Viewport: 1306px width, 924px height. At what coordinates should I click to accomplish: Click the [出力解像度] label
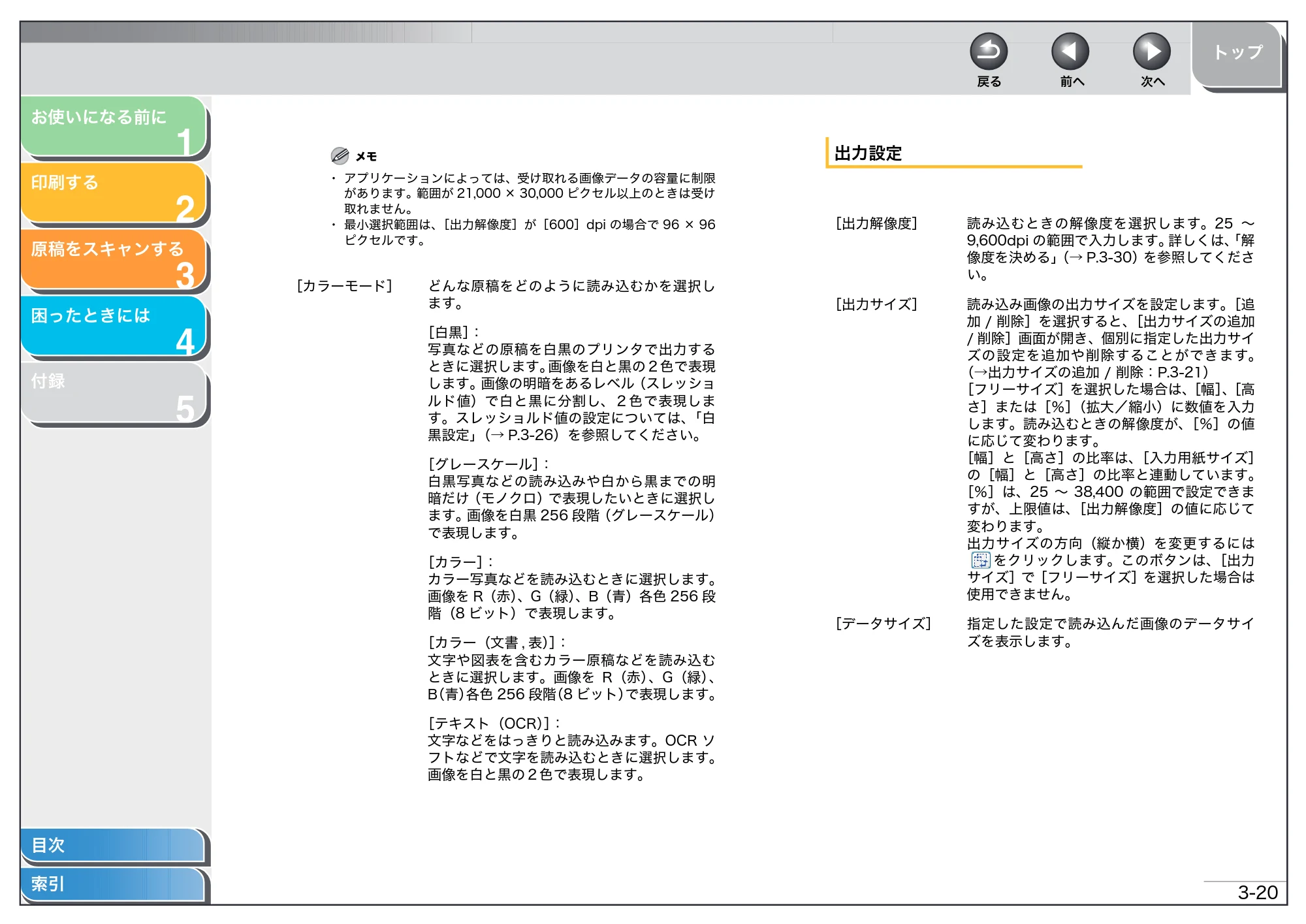coord(876,223)
